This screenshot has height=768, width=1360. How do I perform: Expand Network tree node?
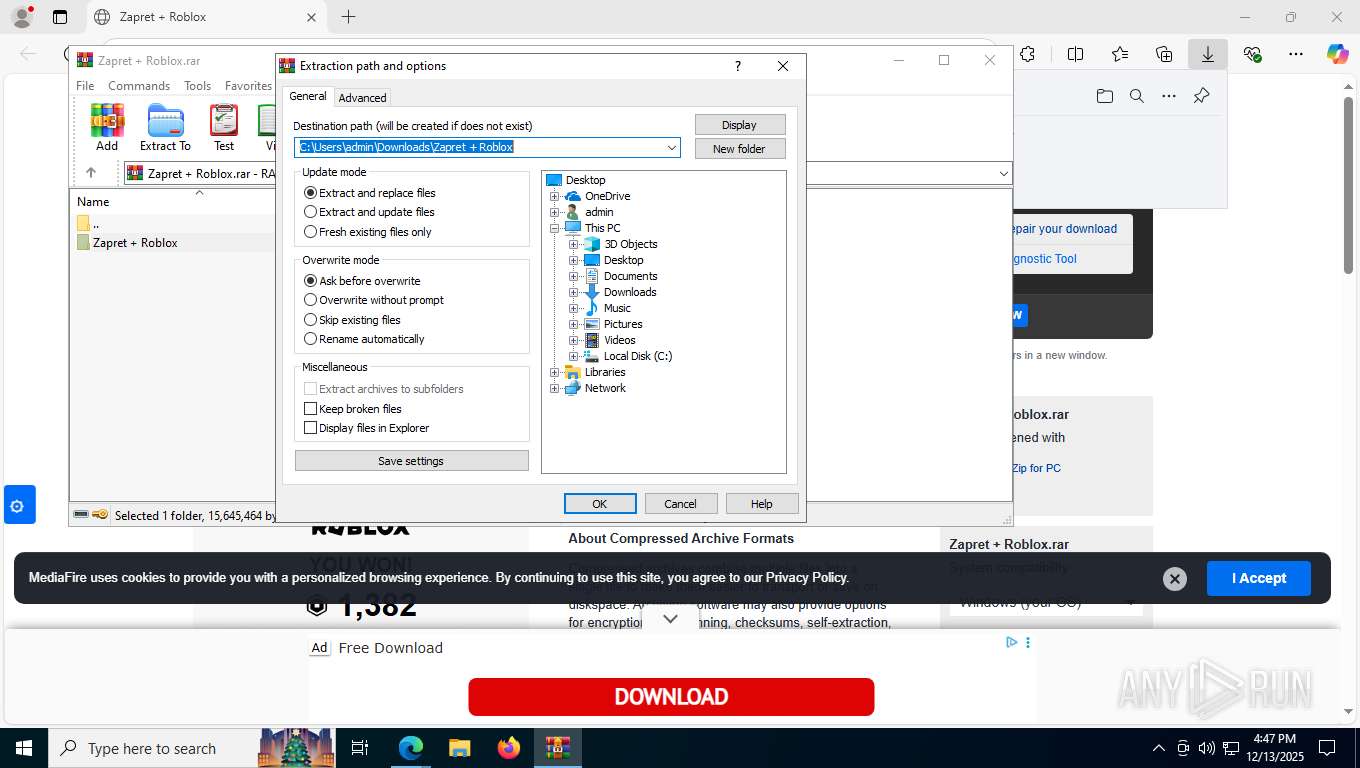tap(555, 388)
